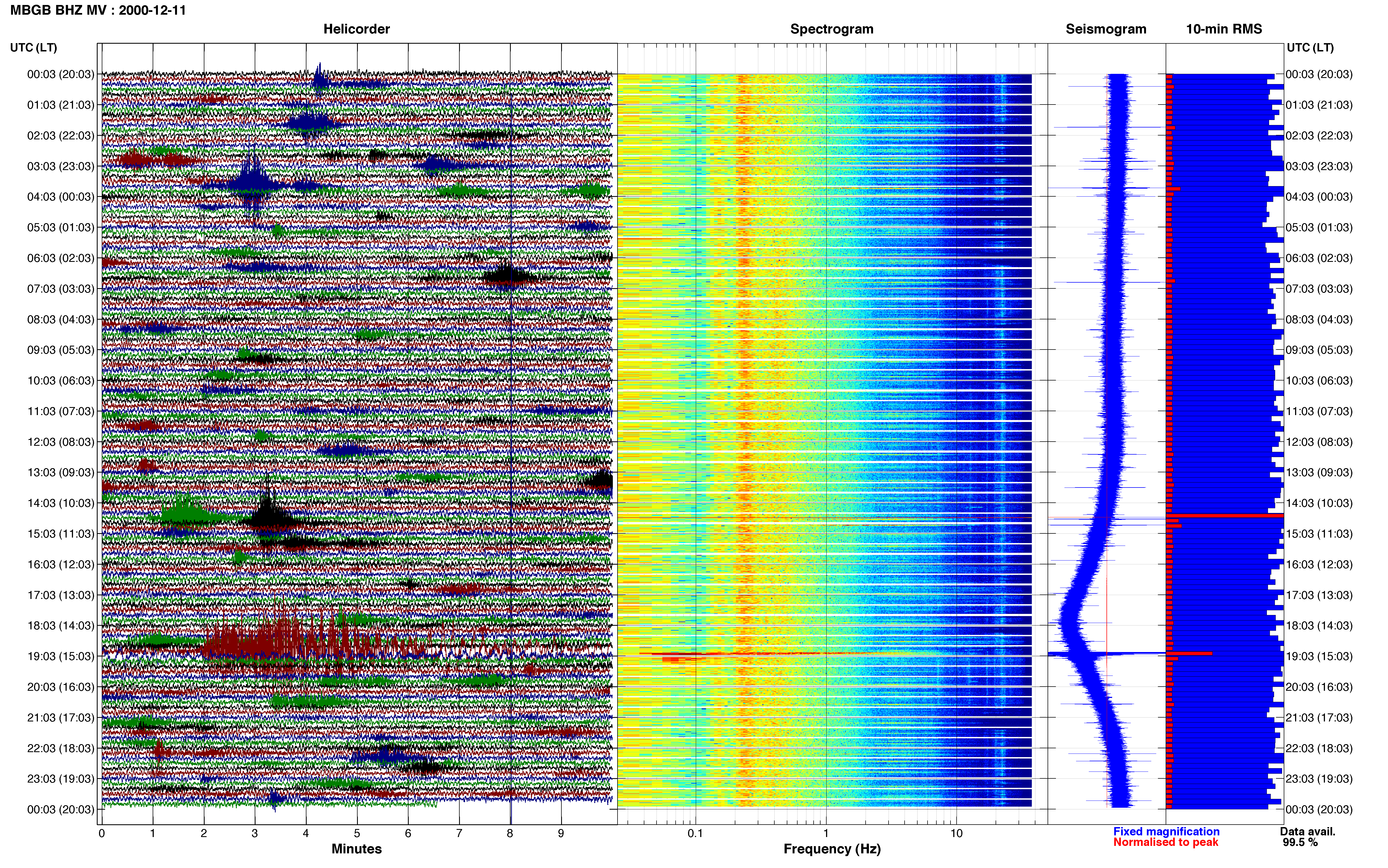Screen dimensions: 1388x868
Task: Click the right 'UTC (LT)' axis label
Action: [x=1310, y=48]
